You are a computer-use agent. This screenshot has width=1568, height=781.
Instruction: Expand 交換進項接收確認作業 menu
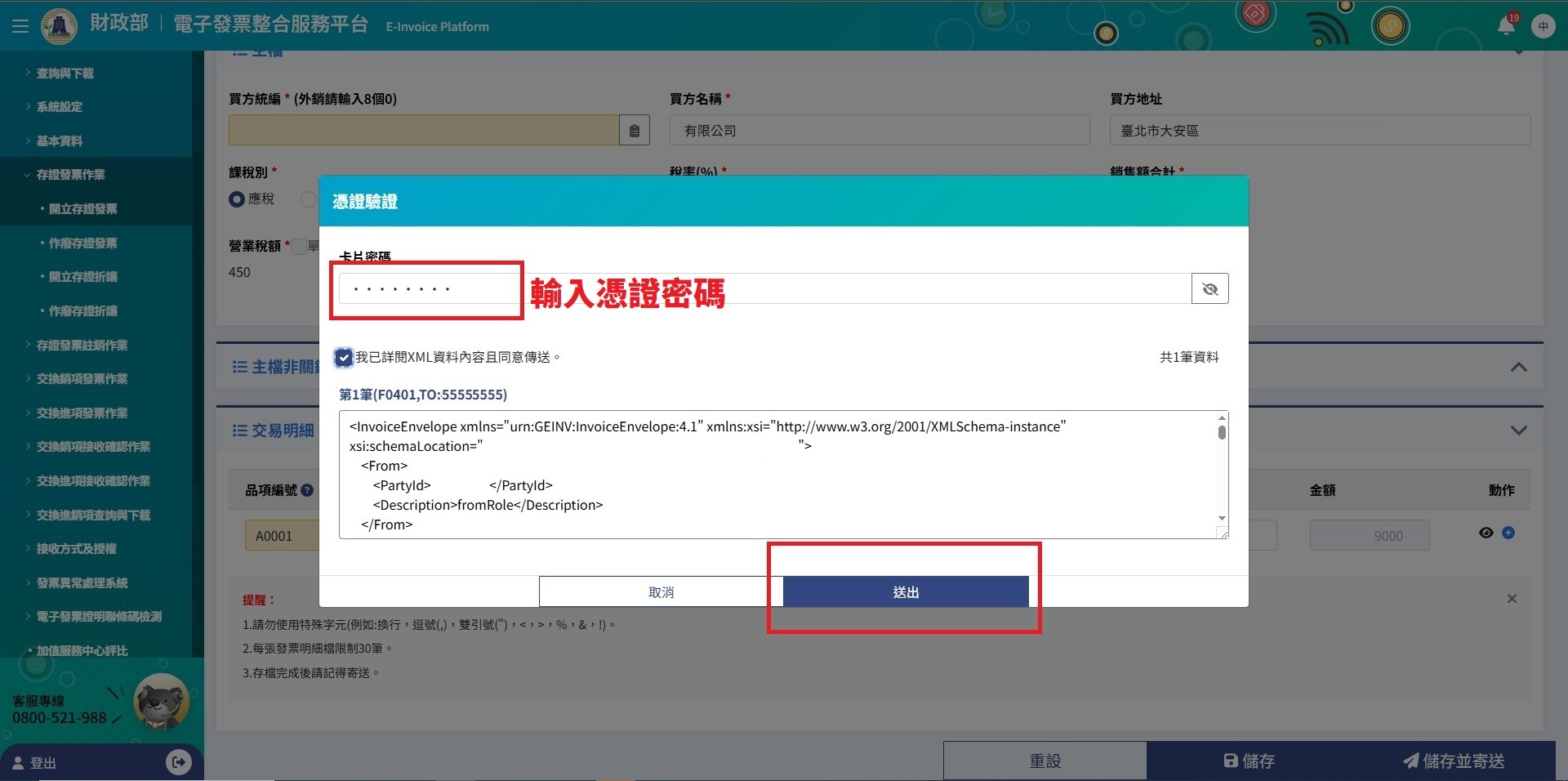93,481
